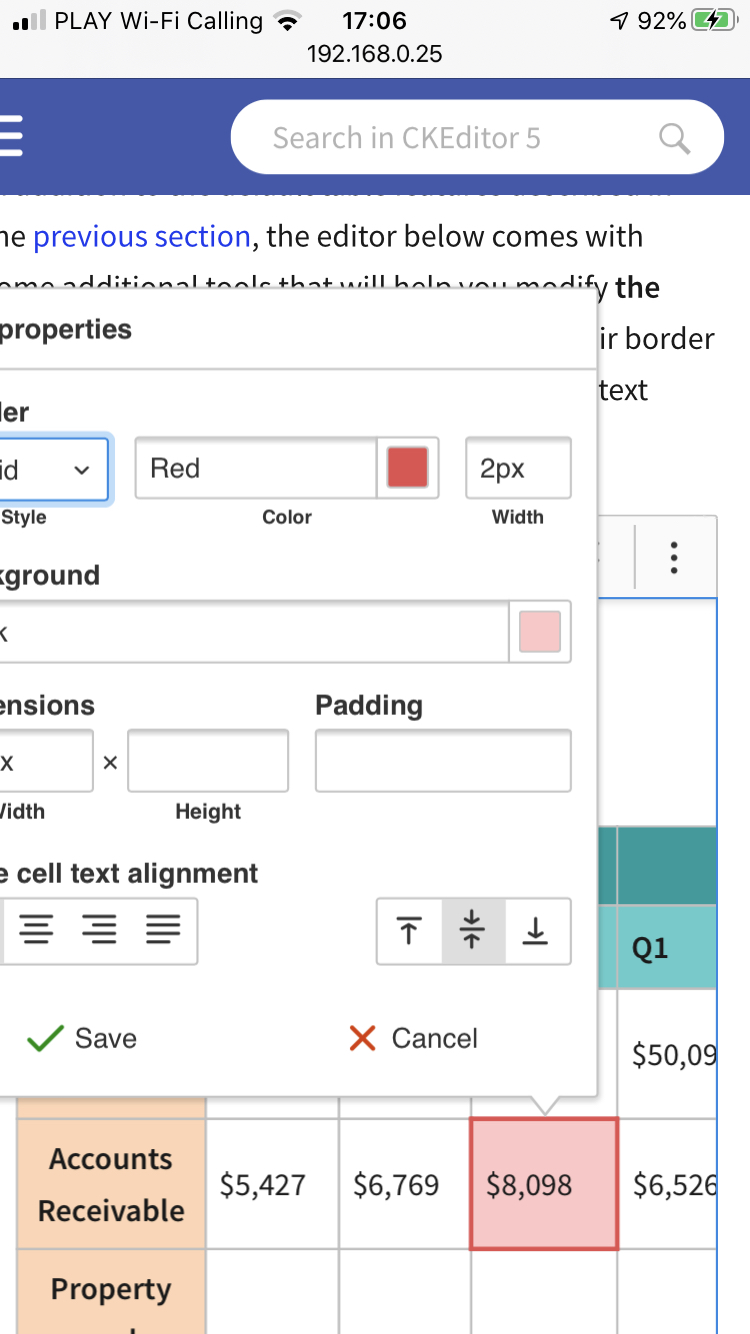The image size is (750, 1334).
Task: Click inside the Padding field
Action: tap(442, 761)
